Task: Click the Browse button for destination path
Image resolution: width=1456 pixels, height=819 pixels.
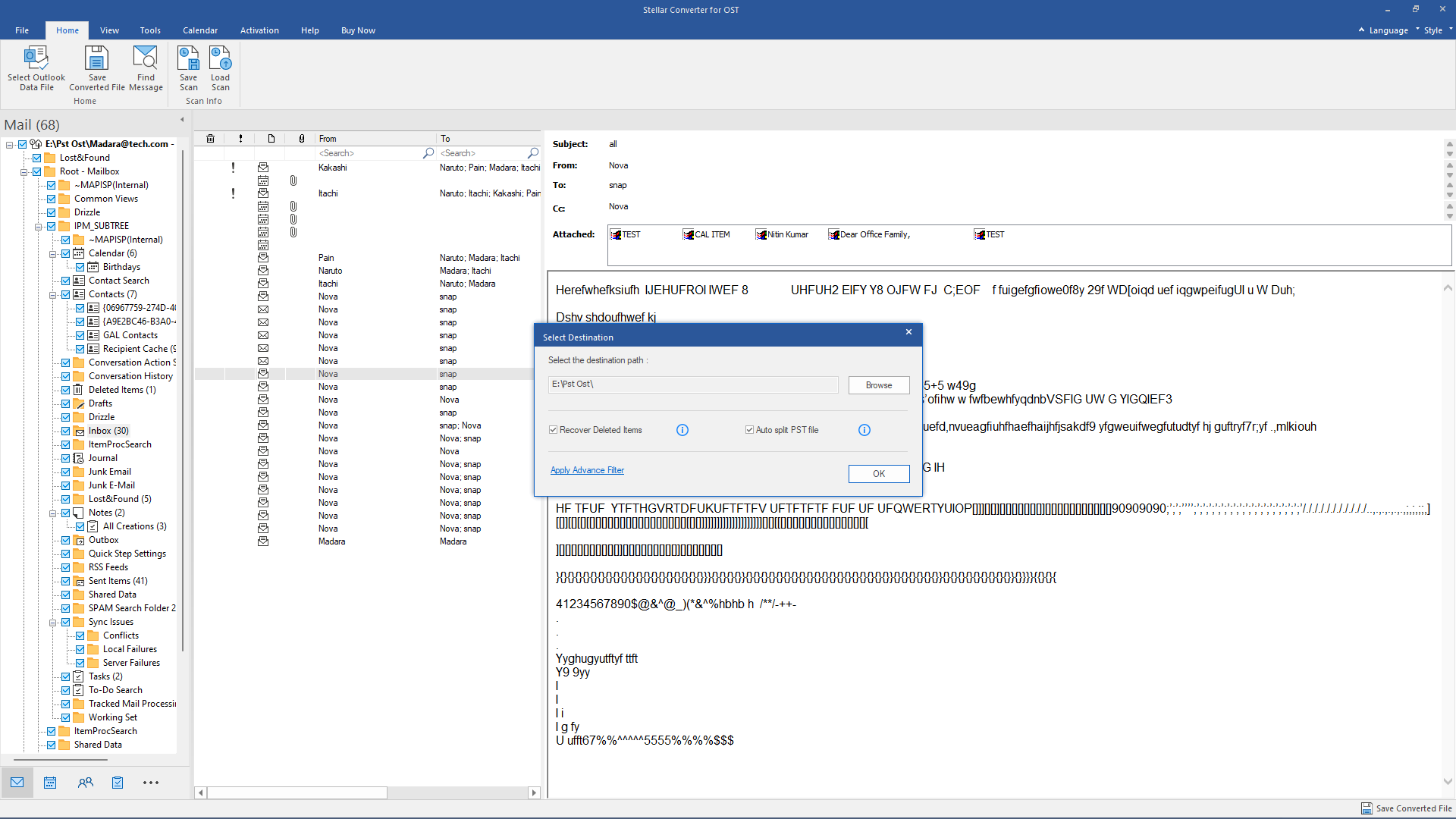Action: (879, 385)
